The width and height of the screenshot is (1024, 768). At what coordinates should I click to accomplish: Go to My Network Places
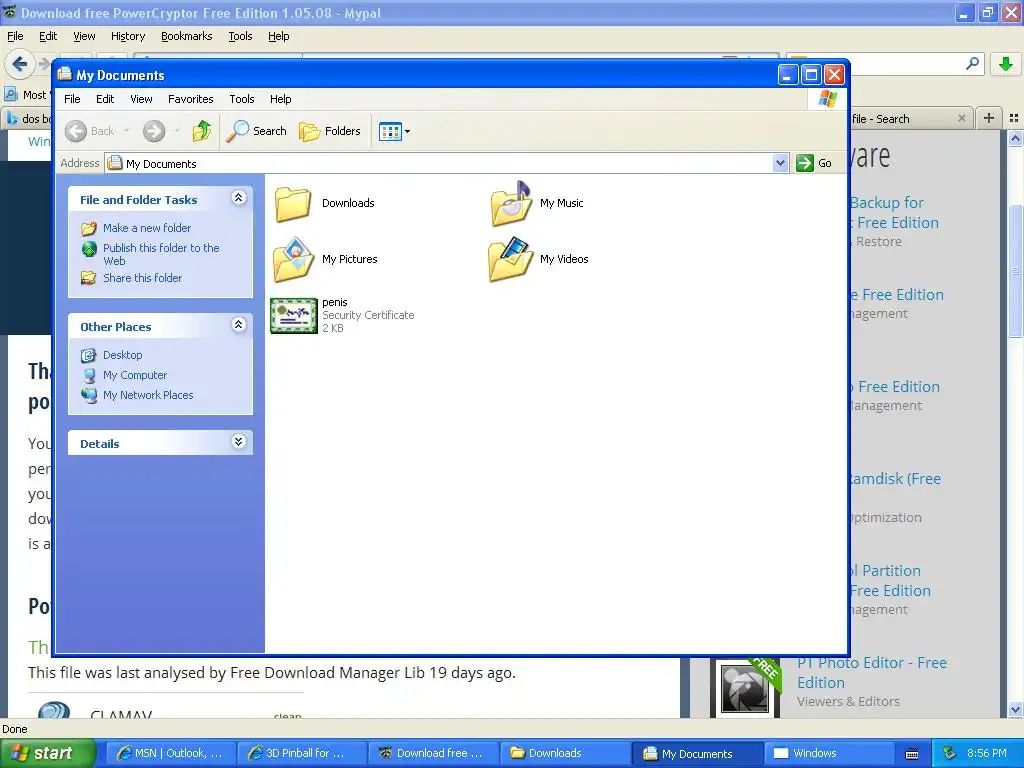tap(148, 395)
